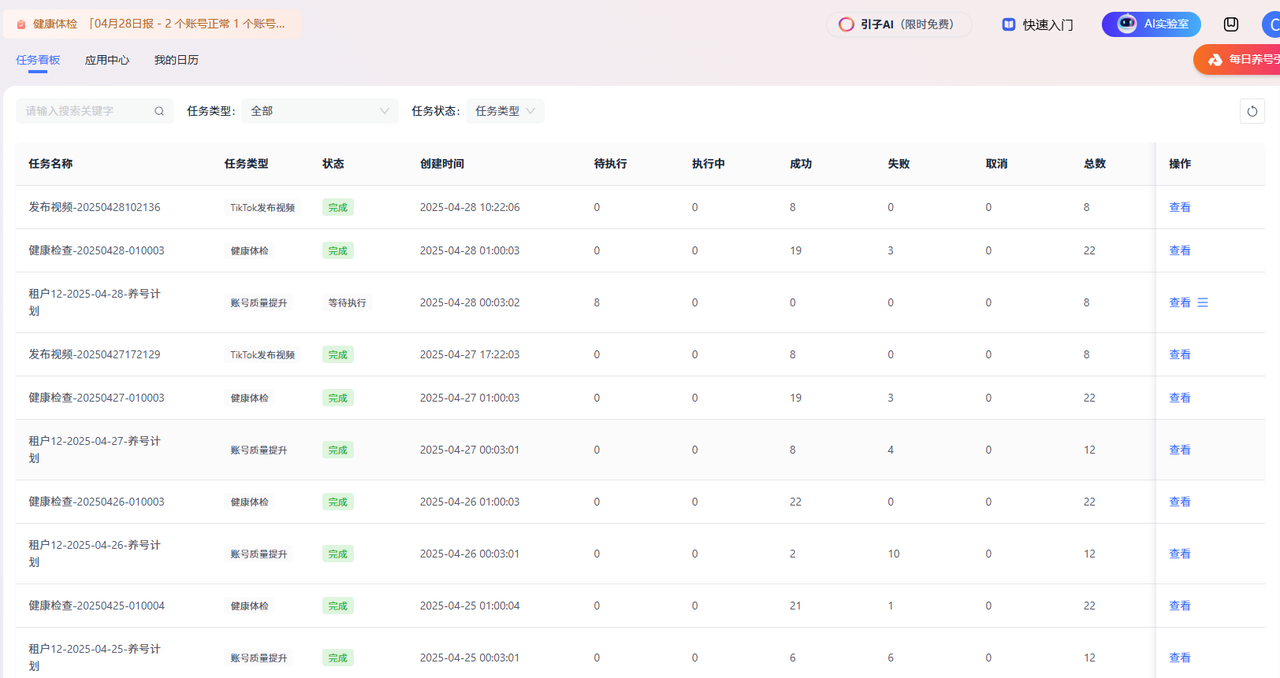Screen dimensions: 1280x678
Task: Click the 快速入门 book icon
Action: (x=1009, y=24)
